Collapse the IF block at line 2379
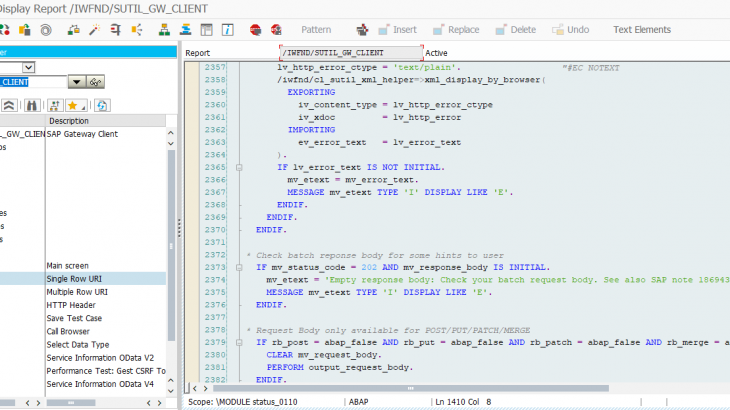 [x=239, y=343]
